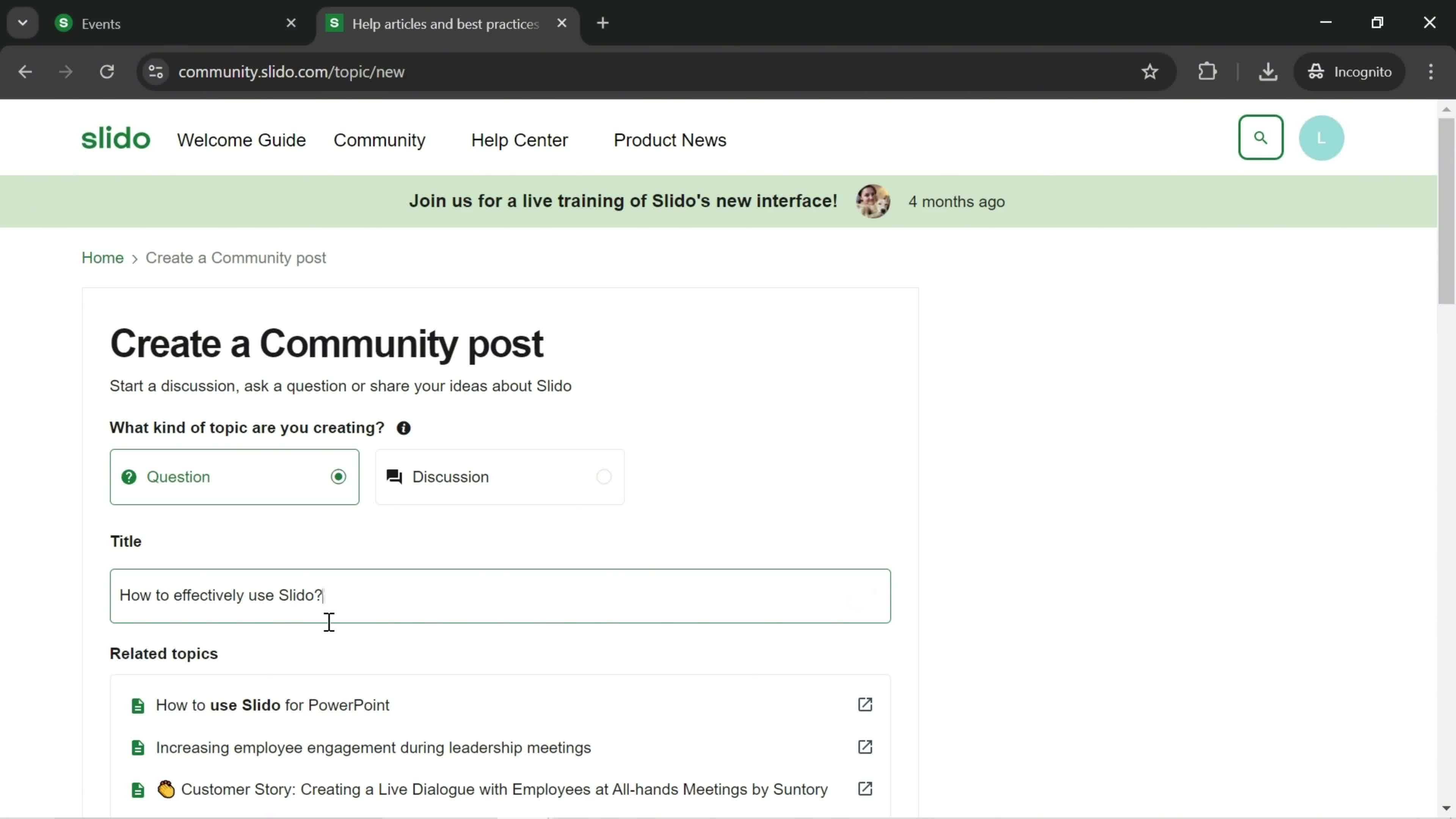Click the Create a Community post breadcrumb text
Screen dimensions: 1456x819
tap(236, 258)
